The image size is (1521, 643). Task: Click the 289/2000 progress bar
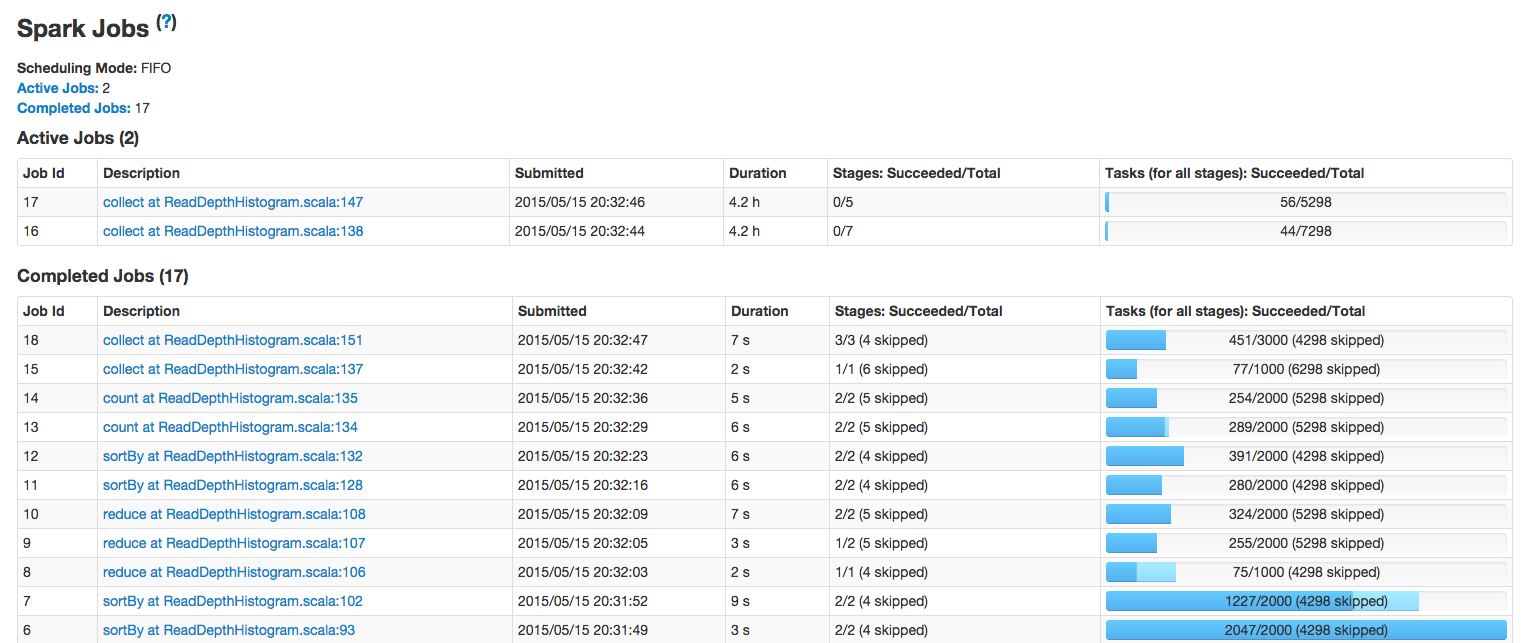[1305, 427]
